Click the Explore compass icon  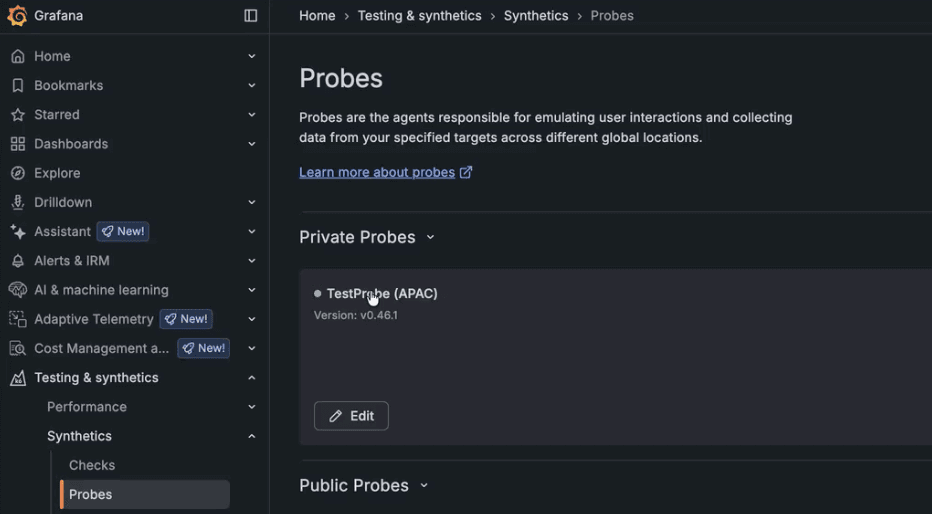18,173
